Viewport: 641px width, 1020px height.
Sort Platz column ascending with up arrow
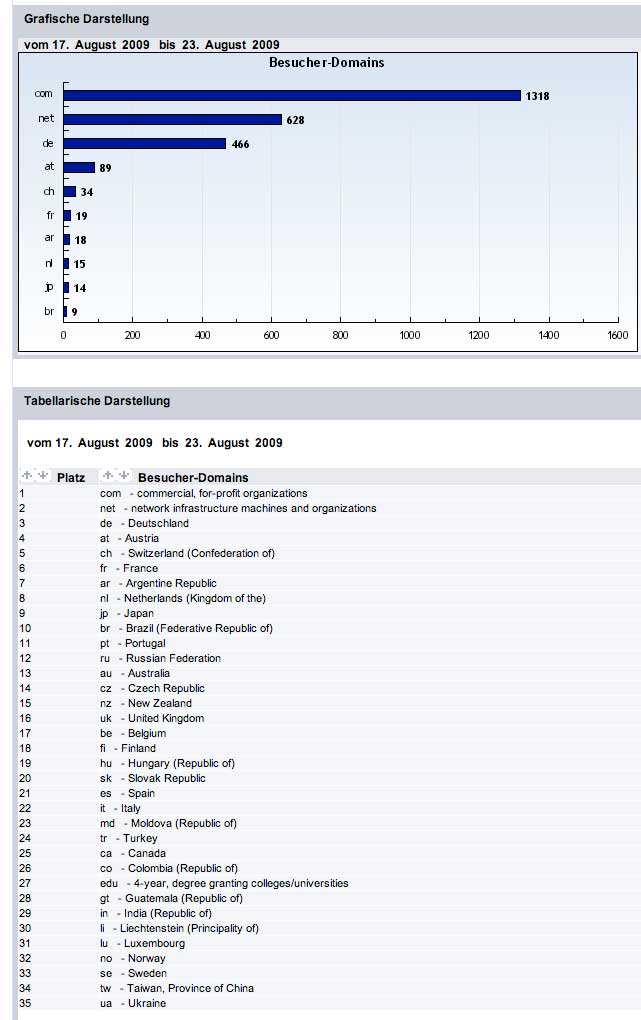27,476
